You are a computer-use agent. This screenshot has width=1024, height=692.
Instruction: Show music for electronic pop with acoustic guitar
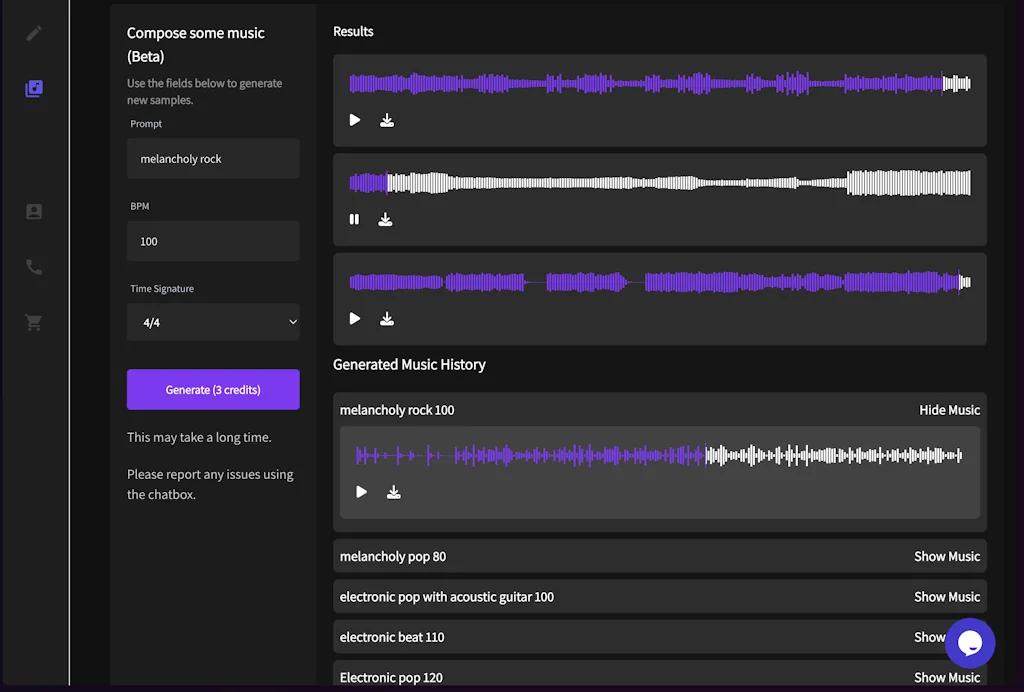click(946, 596)
